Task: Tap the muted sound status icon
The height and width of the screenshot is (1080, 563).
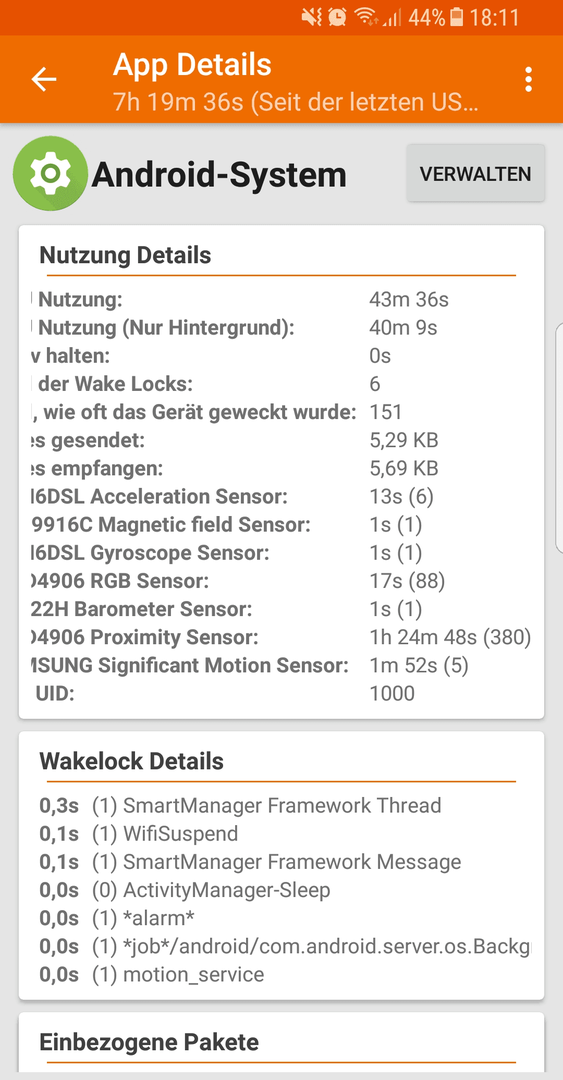Action: click(x=311, y=17)
